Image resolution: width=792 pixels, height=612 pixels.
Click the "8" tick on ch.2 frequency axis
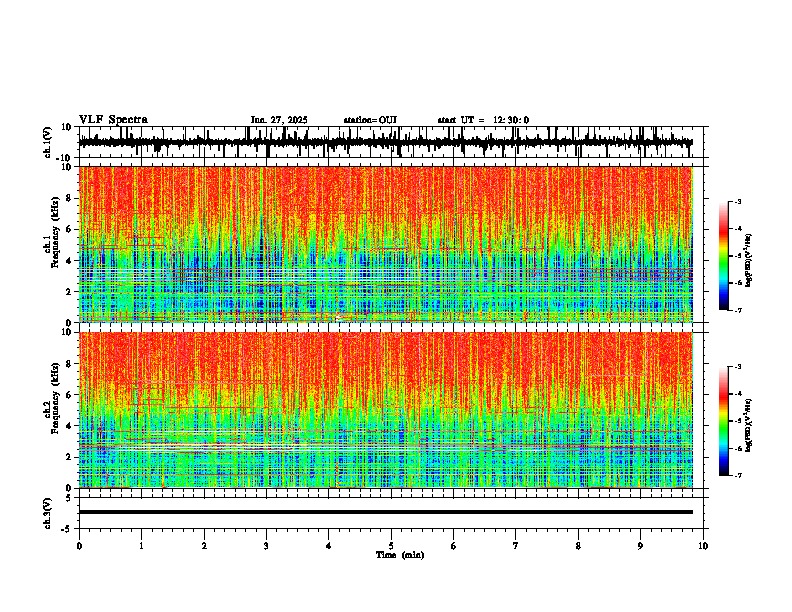[70, 364]
